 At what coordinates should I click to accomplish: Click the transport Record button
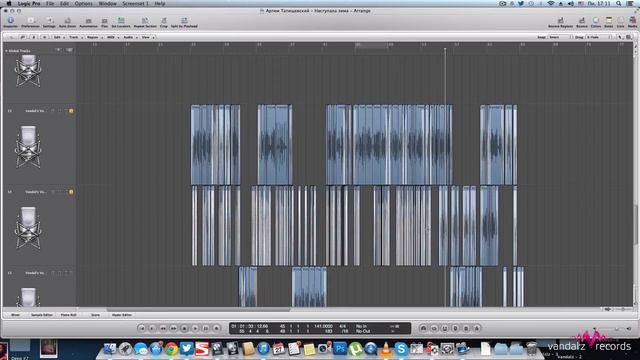point(216,328)
